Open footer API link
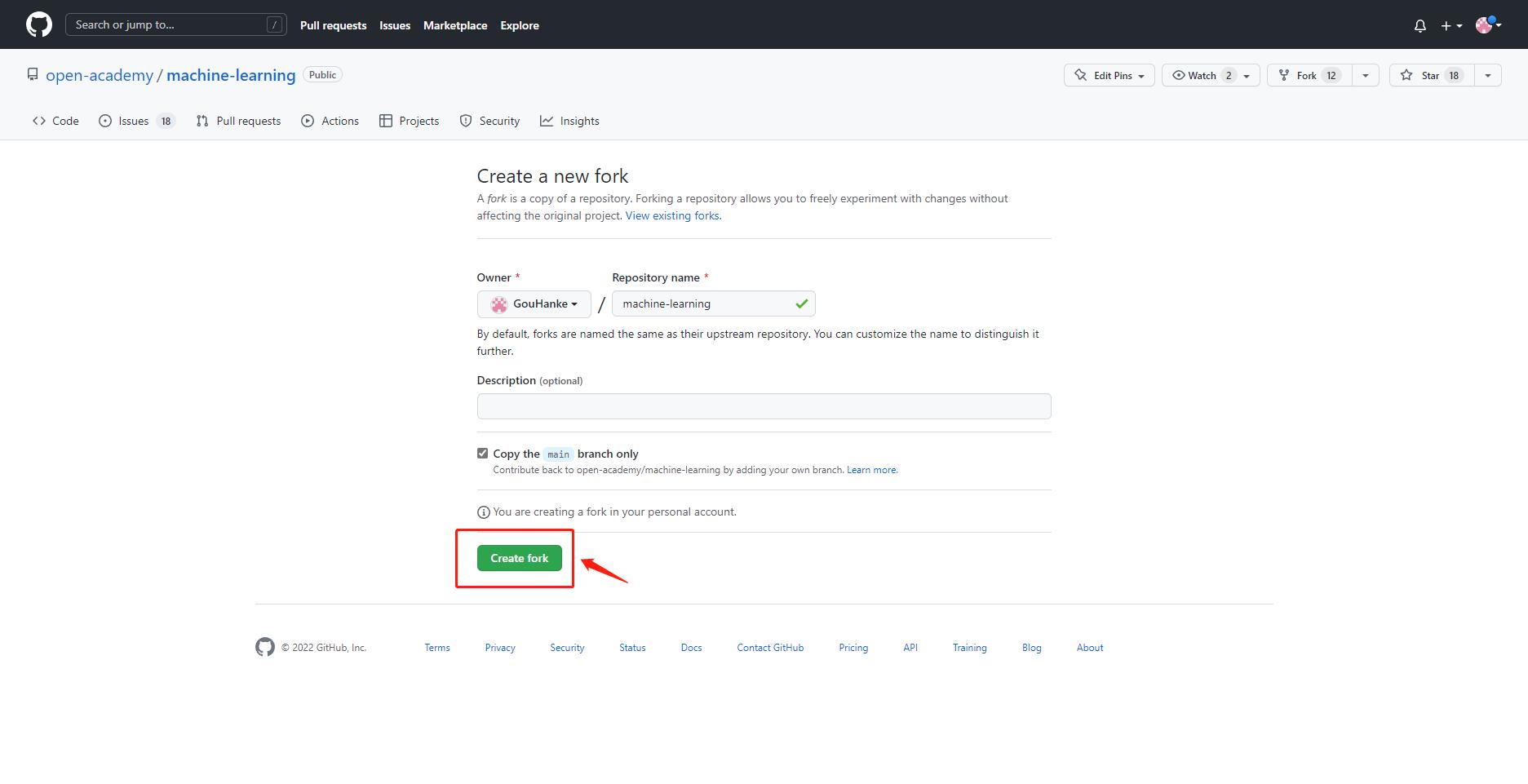 click(910, 648)
